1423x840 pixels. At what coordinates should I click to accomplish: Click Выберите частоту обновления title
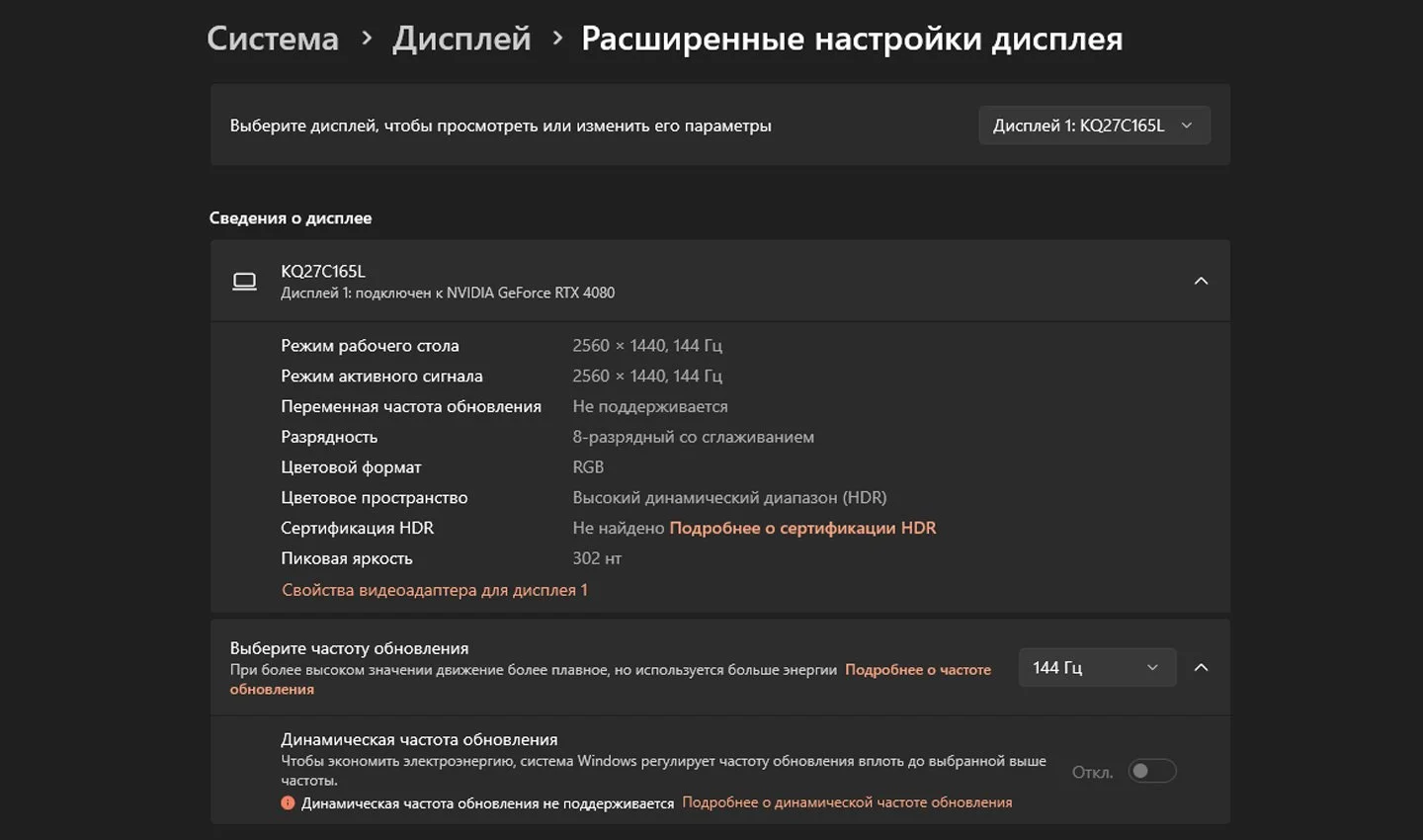(x=349, y=648)
